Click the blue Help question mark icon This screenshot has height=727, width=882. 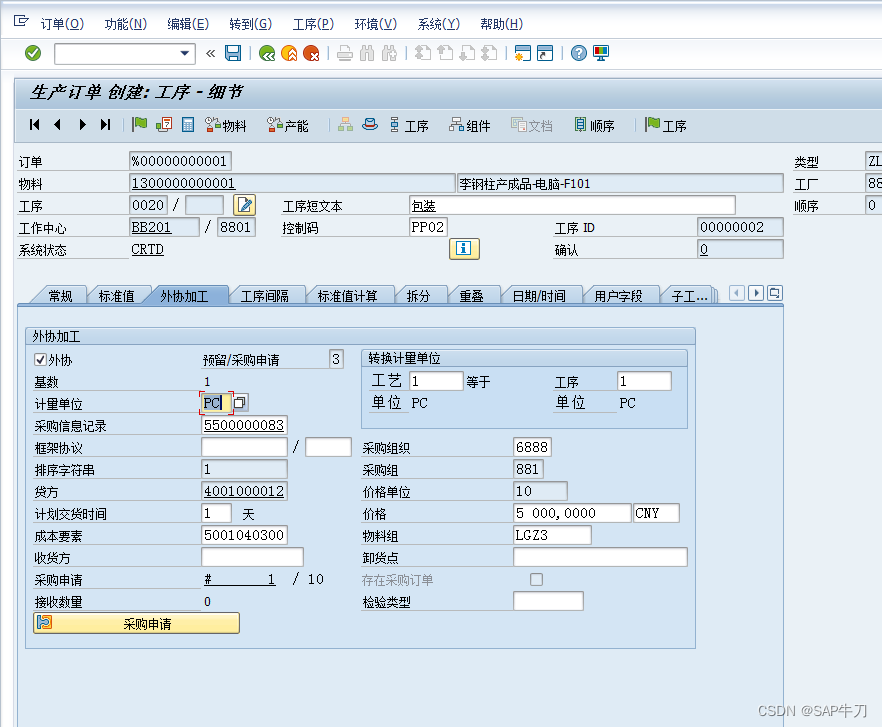579,53
